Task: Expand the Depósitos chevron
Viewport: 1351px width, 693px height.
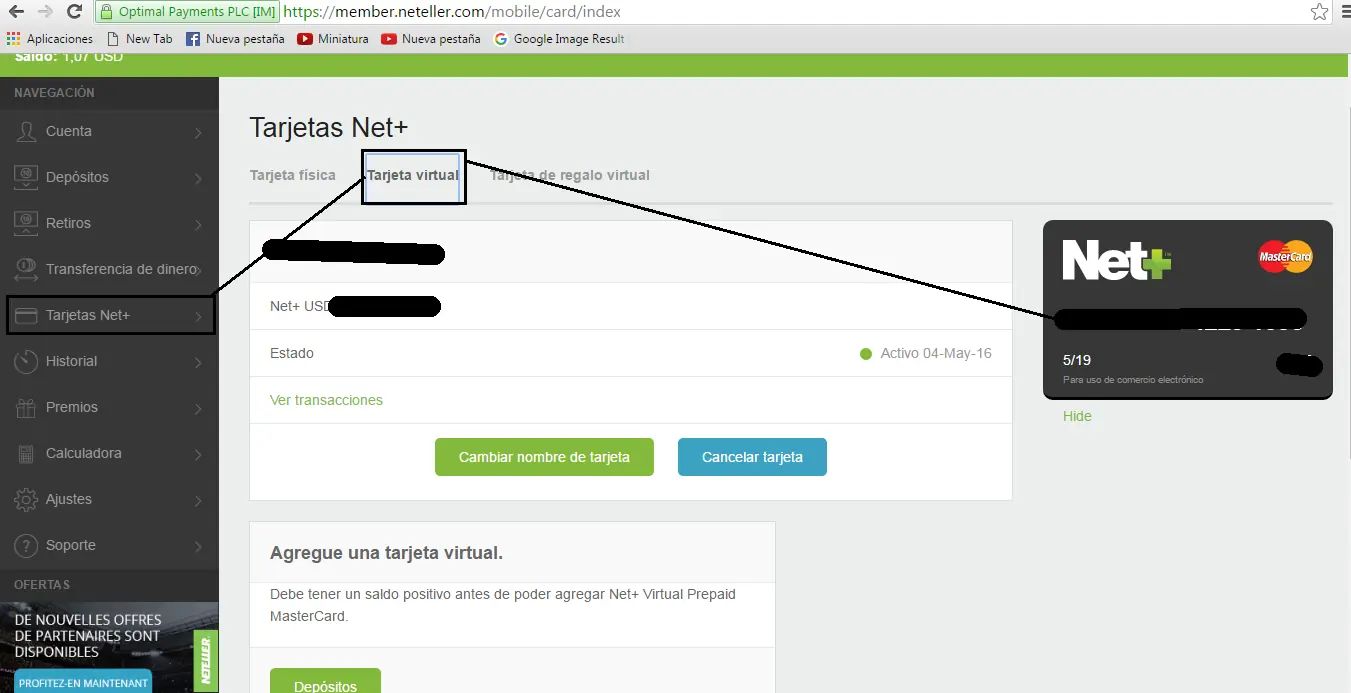Action: pos(198,179)
